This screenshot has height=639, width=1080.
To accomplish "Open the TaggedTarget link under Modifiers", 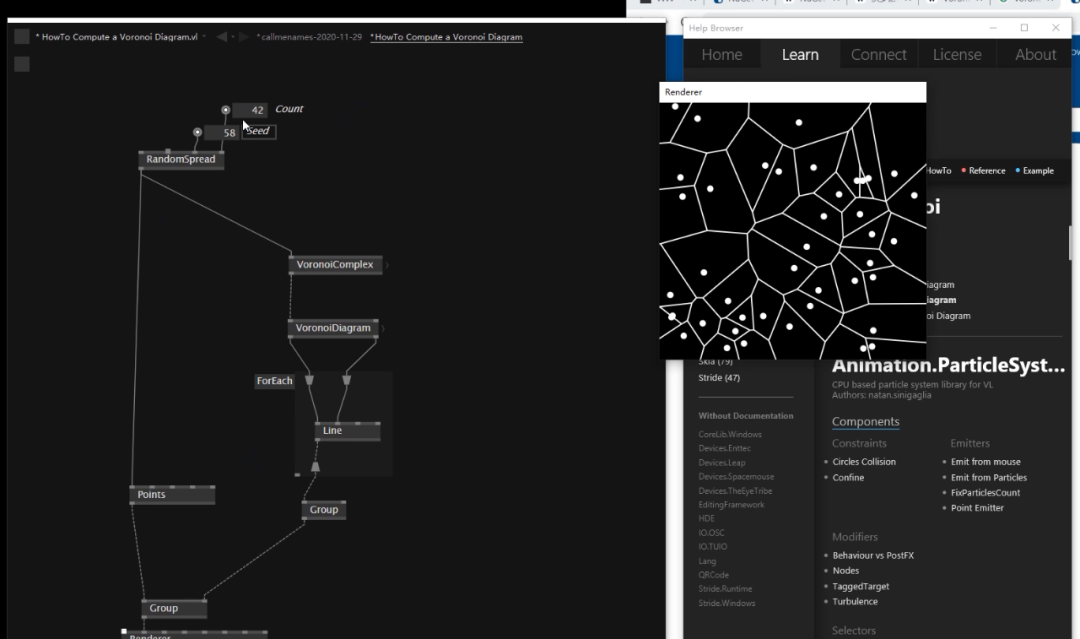I will 861,587.
